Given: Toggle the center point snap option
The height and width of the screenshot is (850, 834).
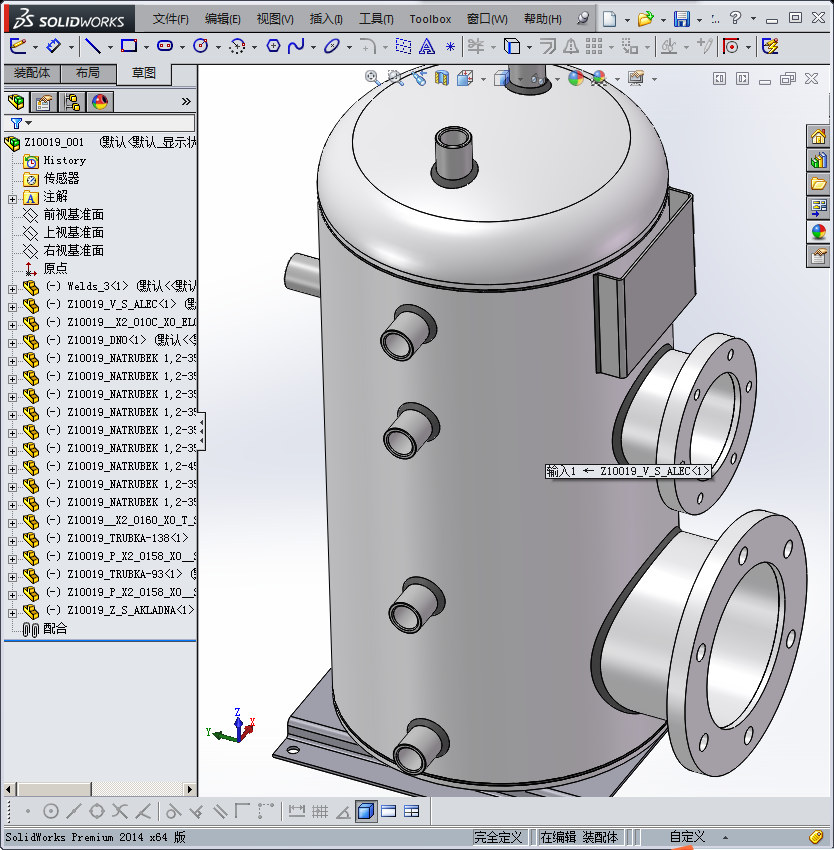Looking at the screenshot, I should 51,811.
